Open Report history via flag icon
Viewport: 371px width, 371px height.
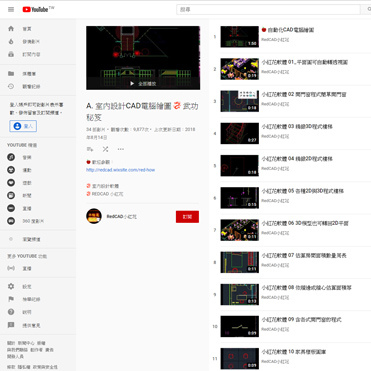[x=11, y=299]
